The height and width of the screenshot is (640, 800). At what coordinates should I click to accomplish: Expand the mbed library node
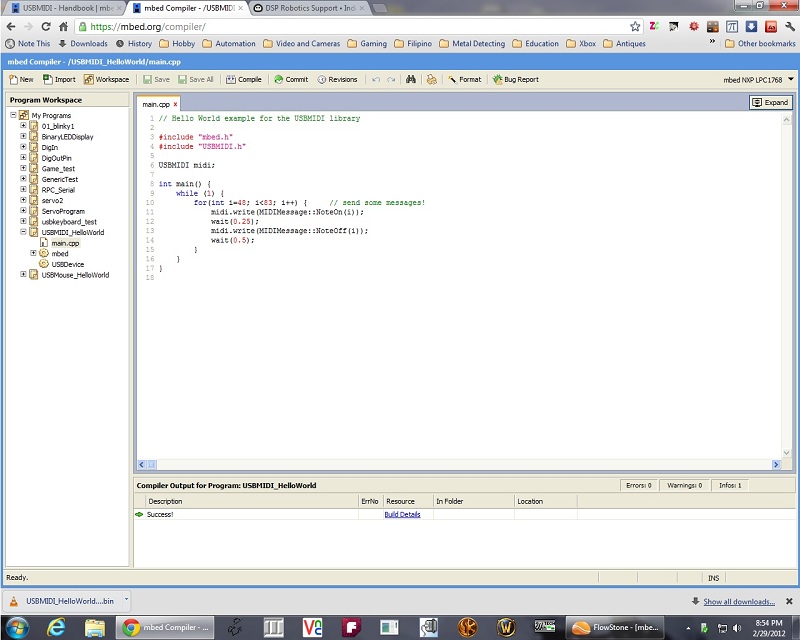[34, 253]
